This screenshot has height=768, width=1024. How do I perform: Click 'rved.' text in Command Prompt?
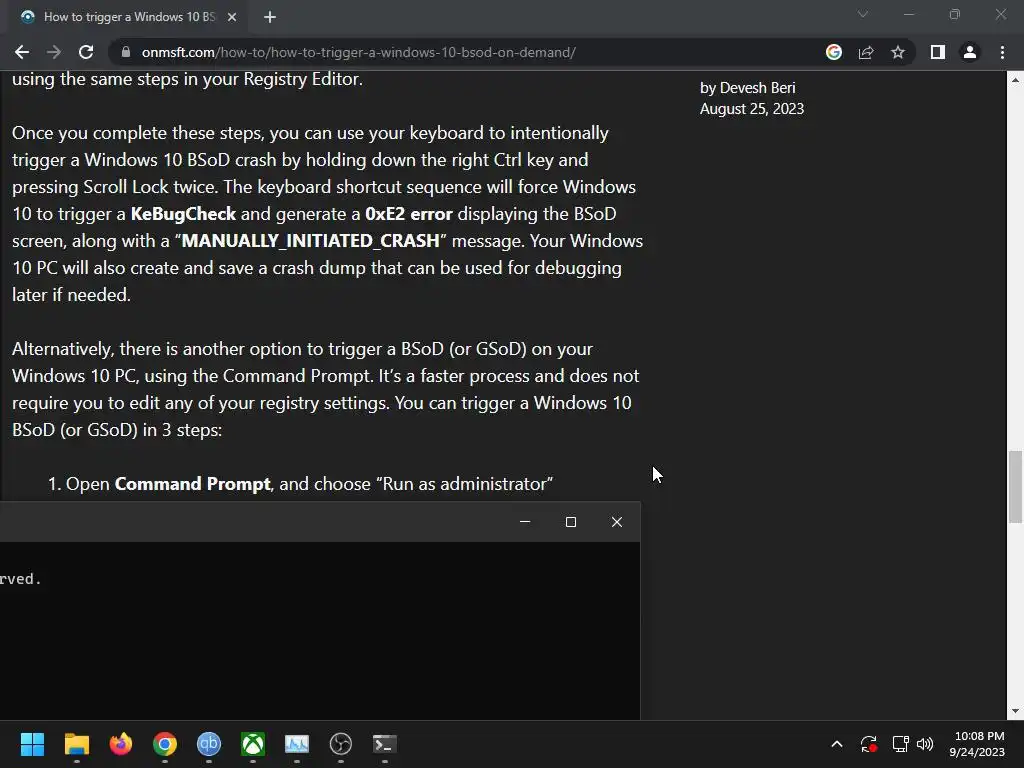[x=20, y=579]
